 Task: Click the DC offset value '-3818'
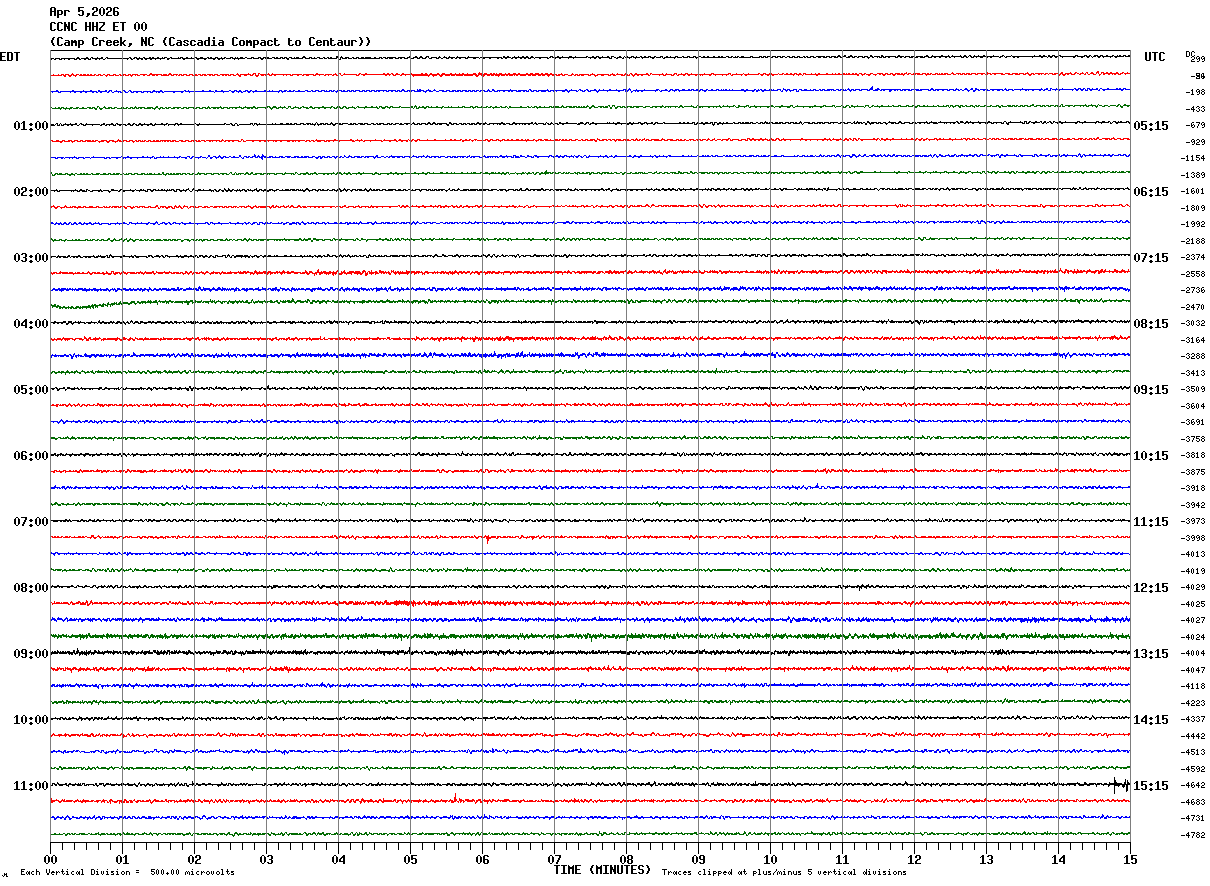point(1194,456)
